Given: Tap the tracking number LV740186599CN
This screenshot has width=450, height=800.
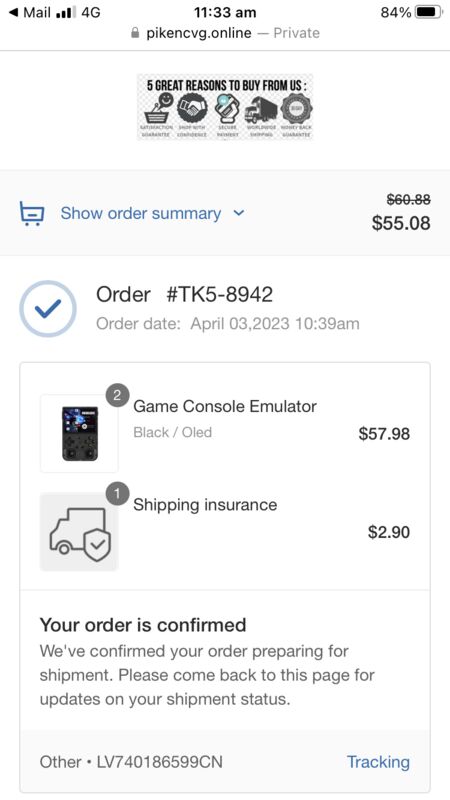Looking at the screenshot, I should tap(160, 762).
